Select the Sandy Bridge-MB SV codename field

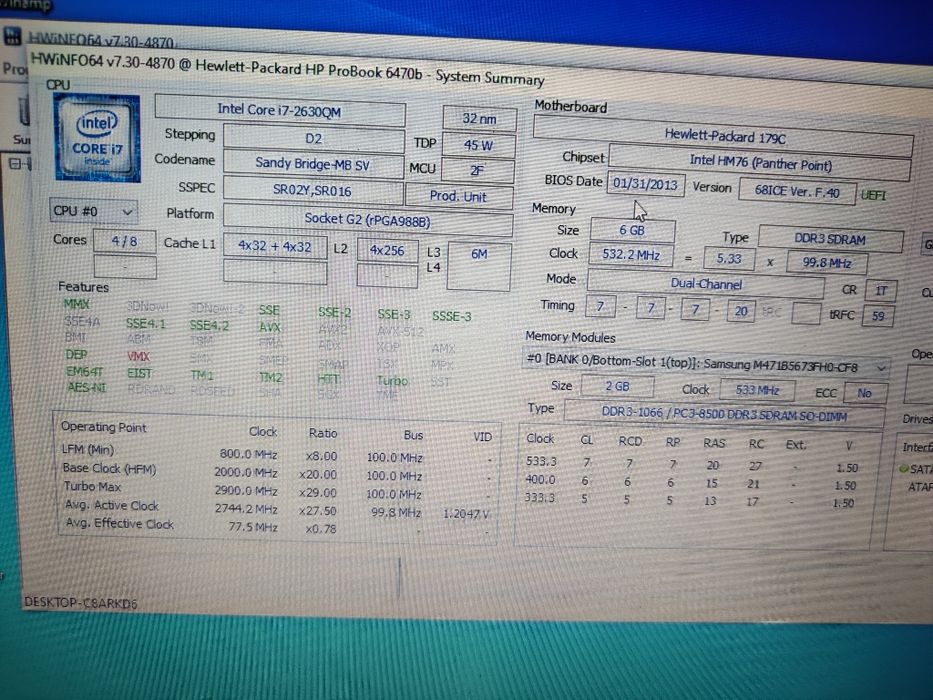(x=313, y=164)
